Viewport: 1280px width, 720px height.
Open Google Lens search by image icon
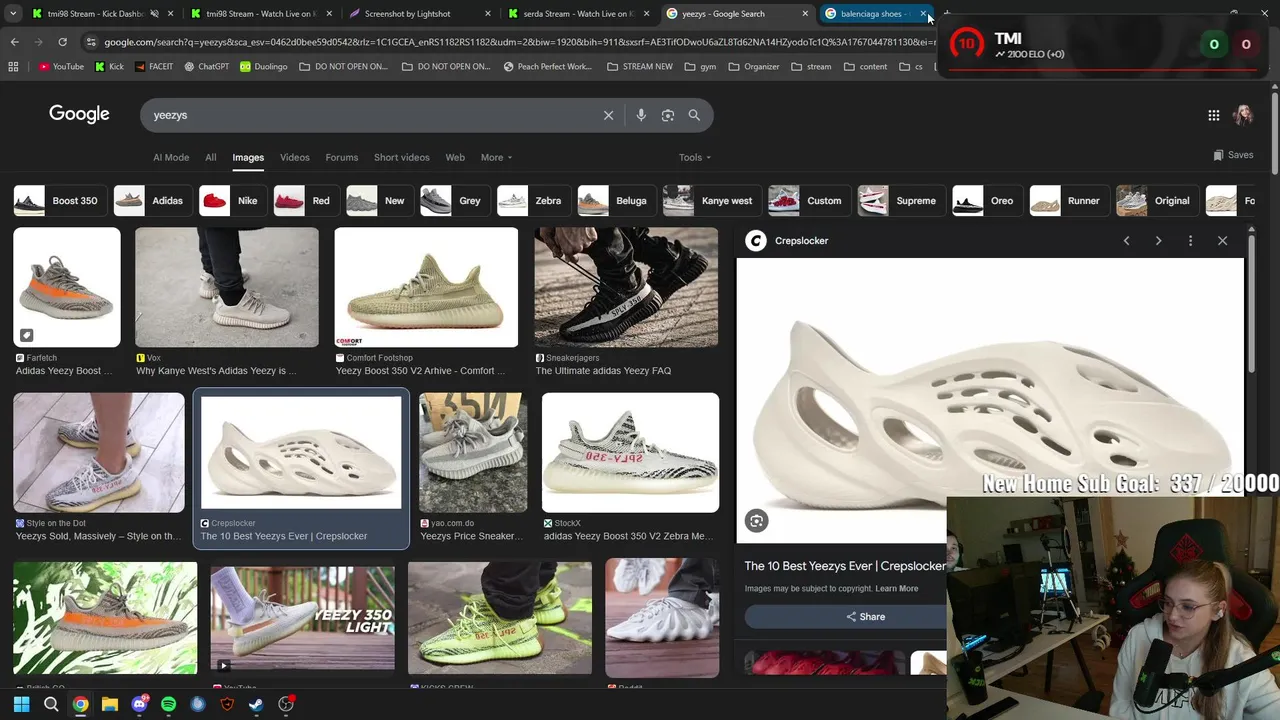[668, 115]
